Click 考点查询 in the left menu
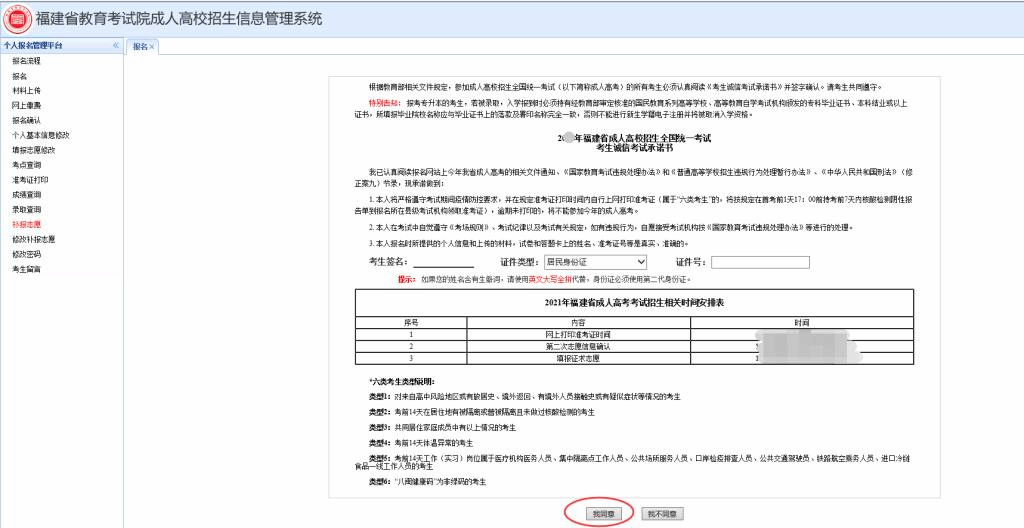This screenshot has height=528, width=1024. coord(26,165)
